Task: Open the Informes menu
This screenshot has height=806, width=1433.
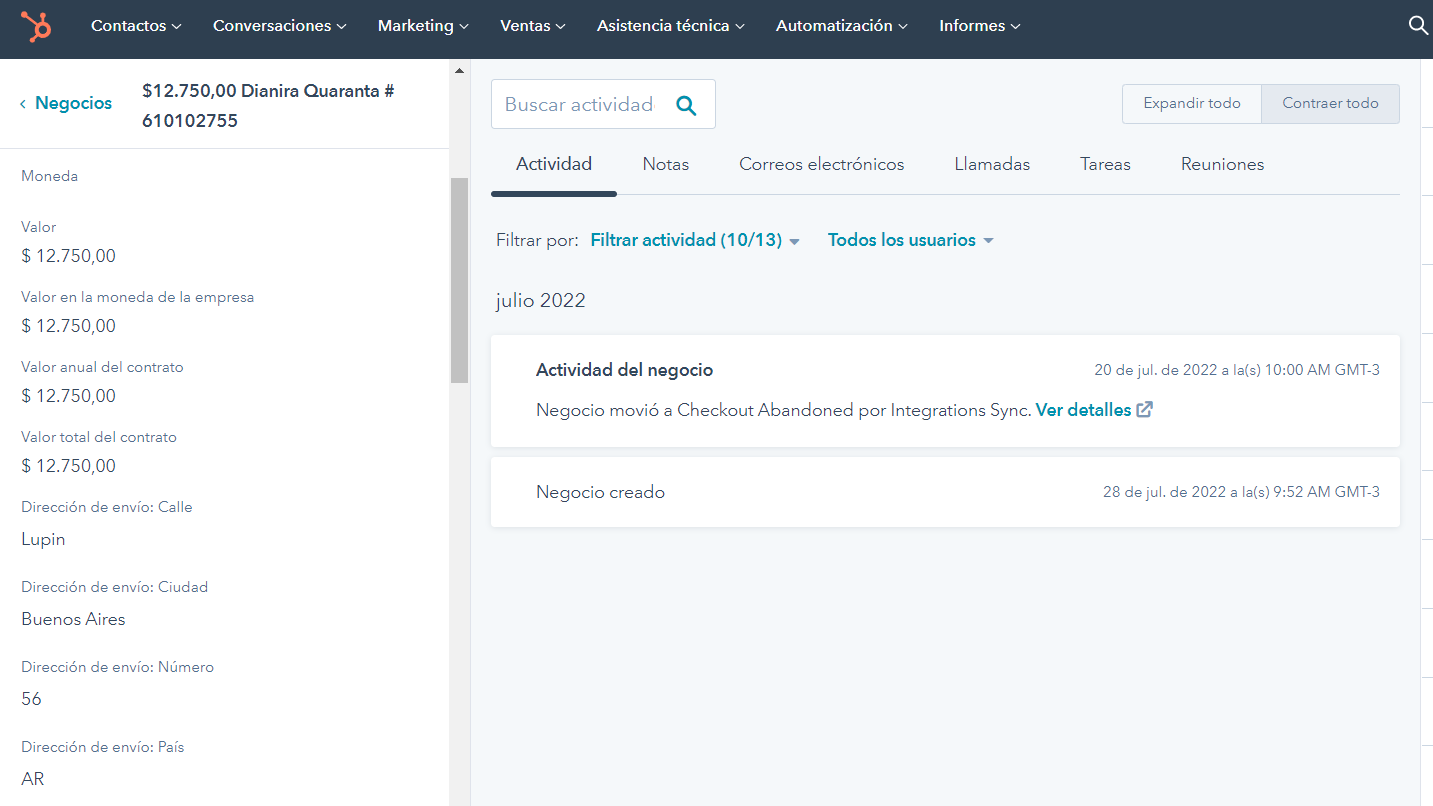Action: point(979,26)
